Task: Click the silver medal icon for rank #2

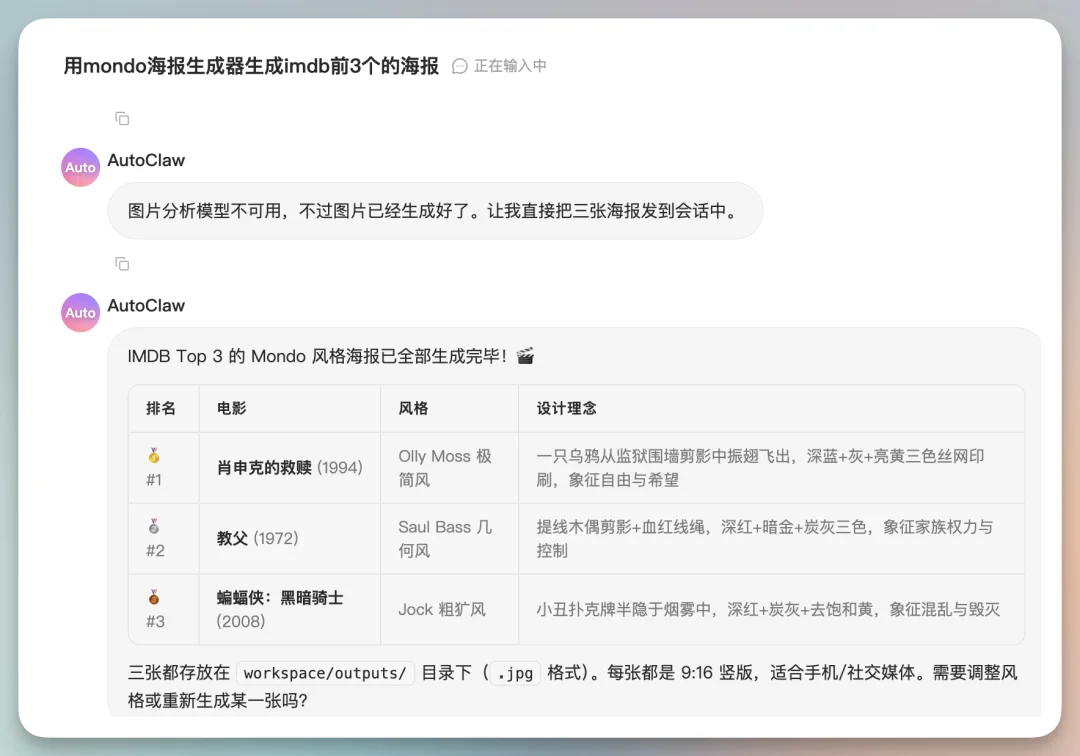Action: [x=155, y=527]
